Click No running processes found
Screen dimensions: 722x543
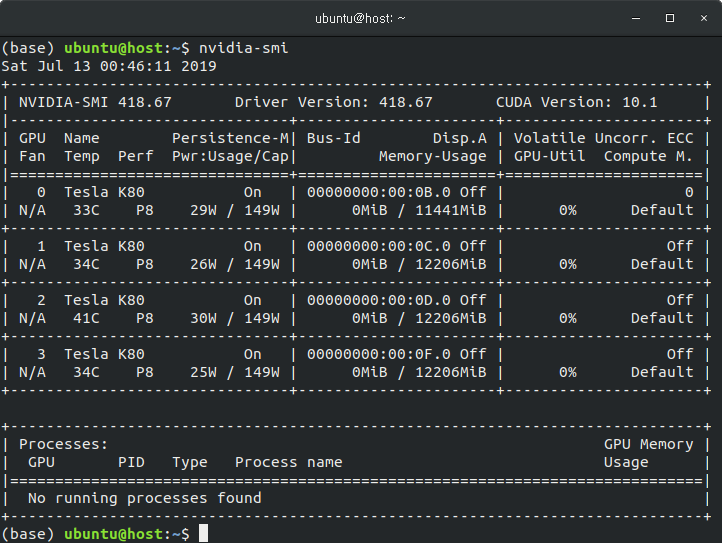(x=145, y=498)
